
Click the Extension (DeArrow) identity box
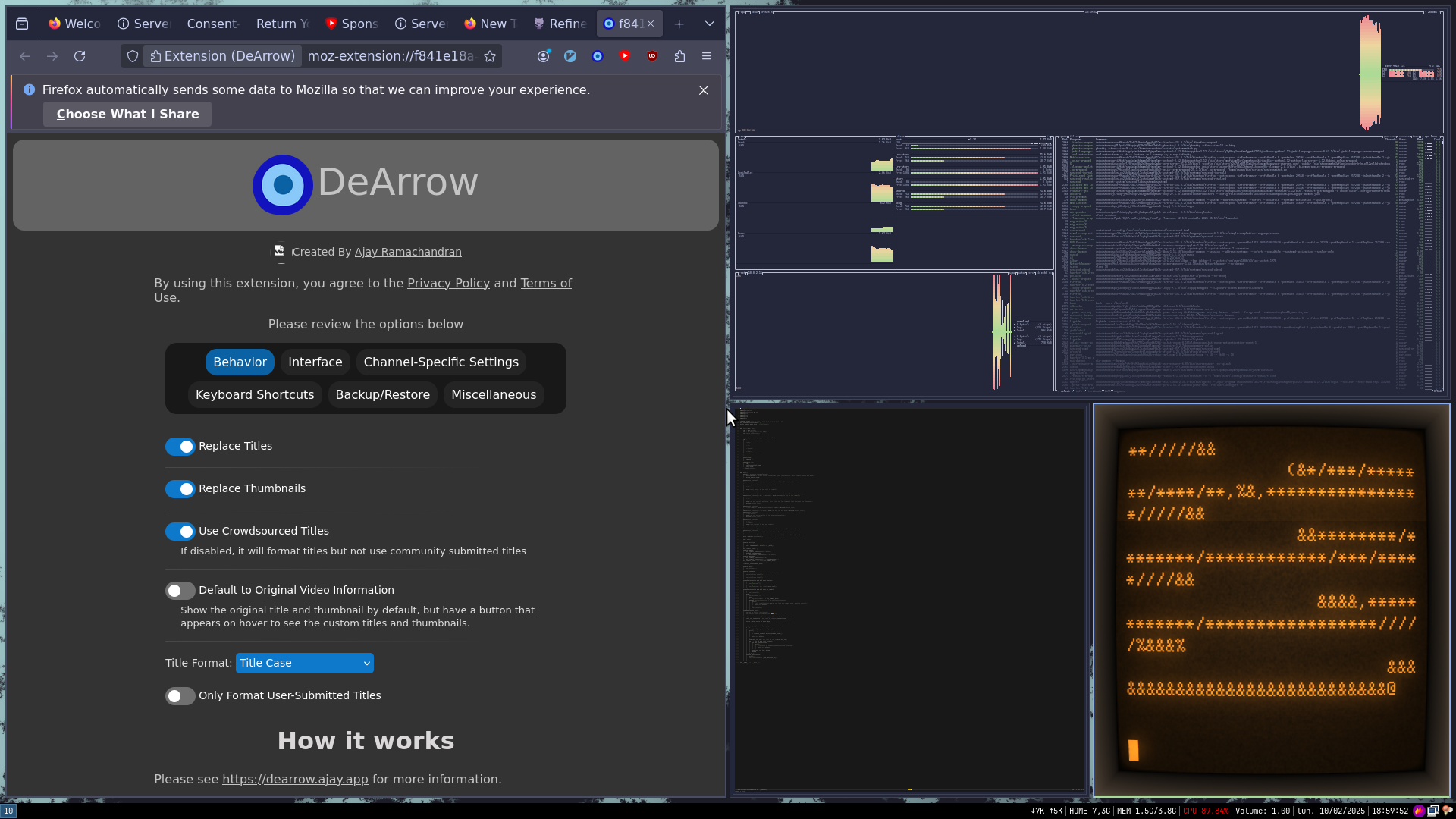(x=222, y=56)
